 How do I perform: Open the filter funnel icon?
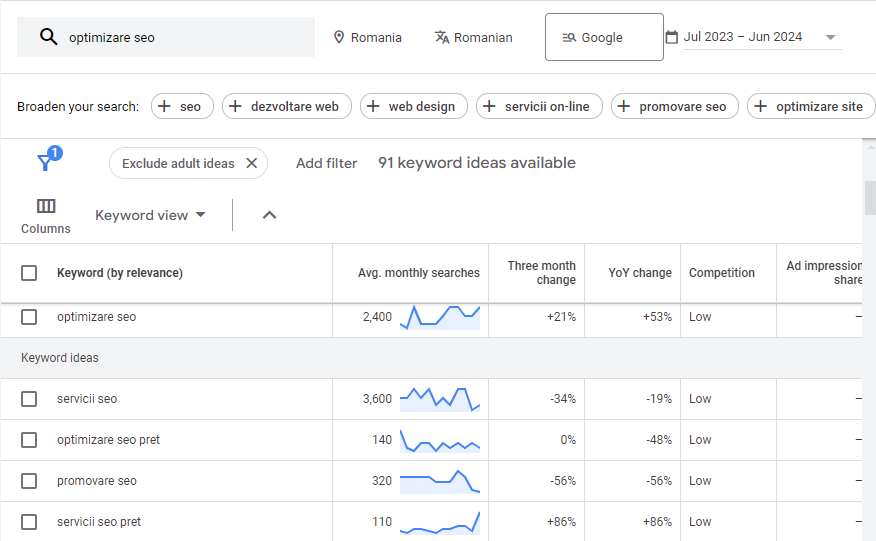coord(46,162)
